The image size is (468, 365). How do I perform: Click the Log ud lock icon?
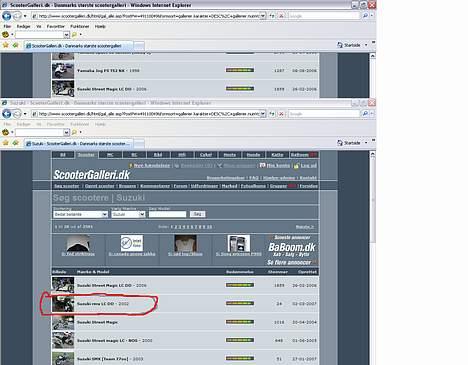(296, 165)
